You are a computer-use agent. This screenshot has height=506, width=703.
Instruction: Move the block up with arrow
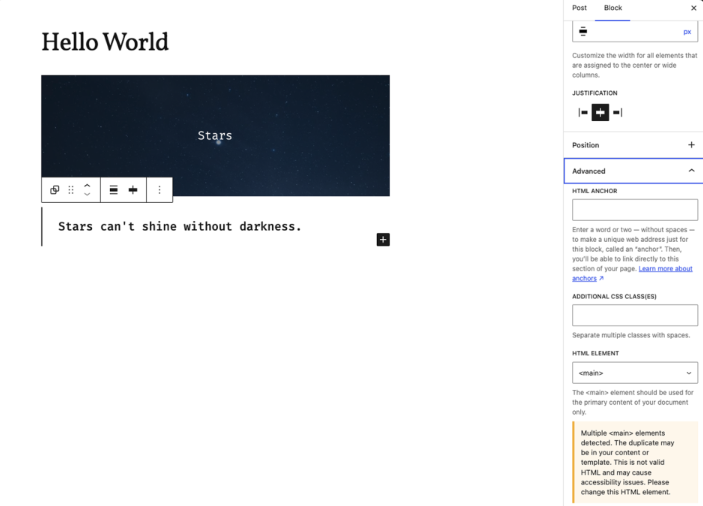click(87, 184)
